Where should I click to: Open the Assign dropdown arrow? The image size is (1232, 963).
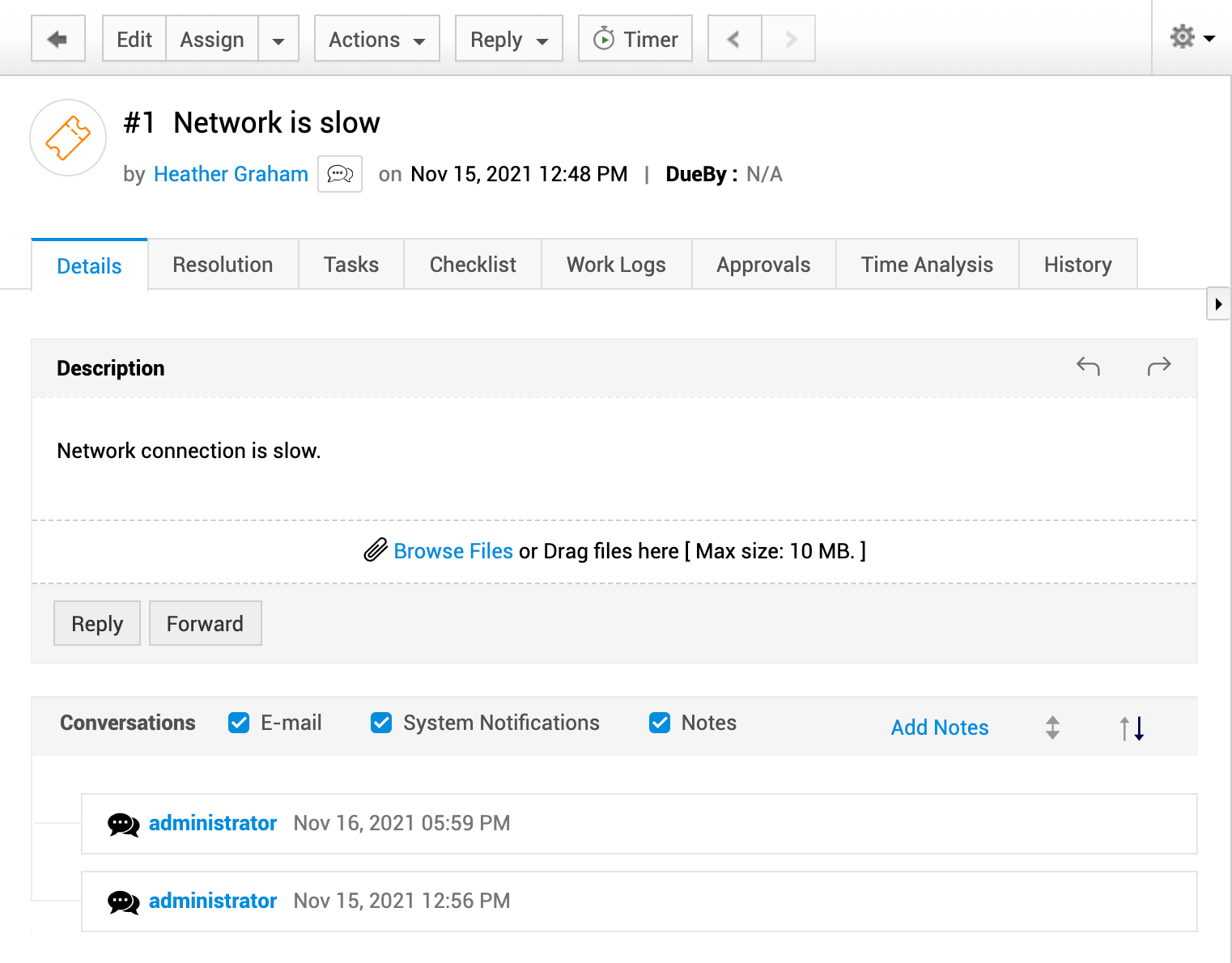pos(278,40)
